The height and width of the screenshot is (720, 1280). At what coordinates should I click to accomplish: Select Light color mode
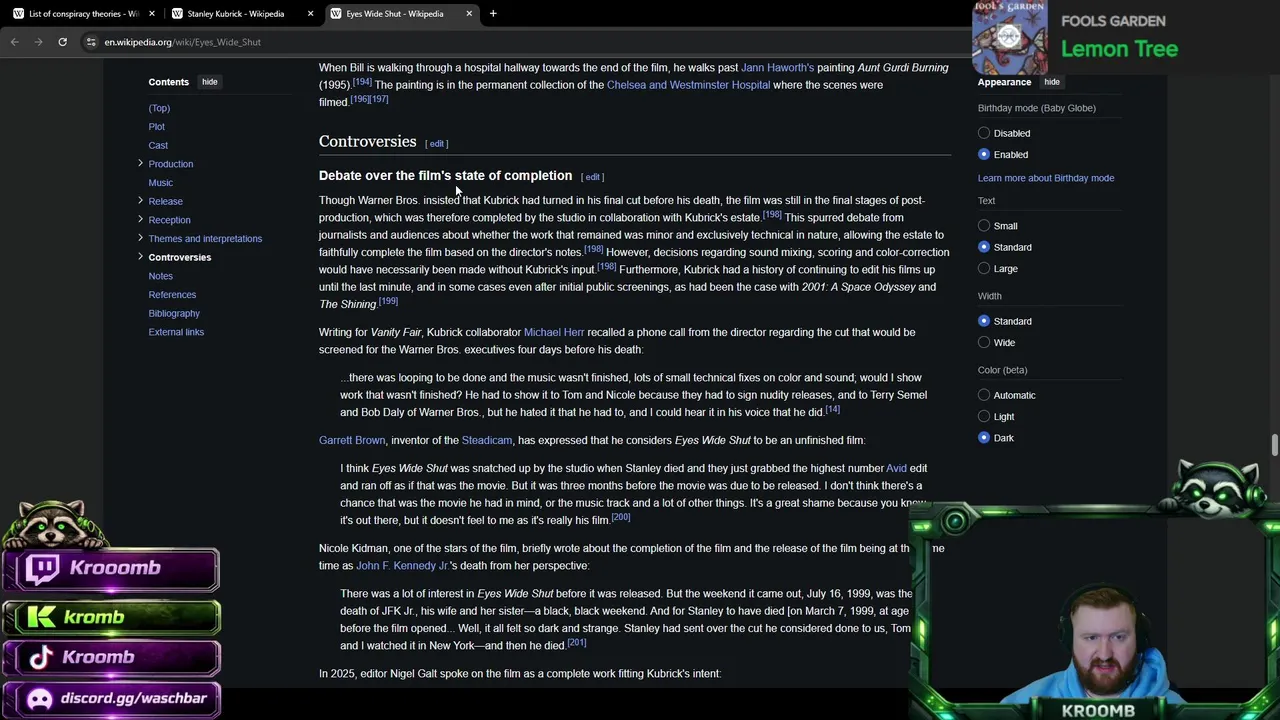pyautogui.click(x=984, y=416)
